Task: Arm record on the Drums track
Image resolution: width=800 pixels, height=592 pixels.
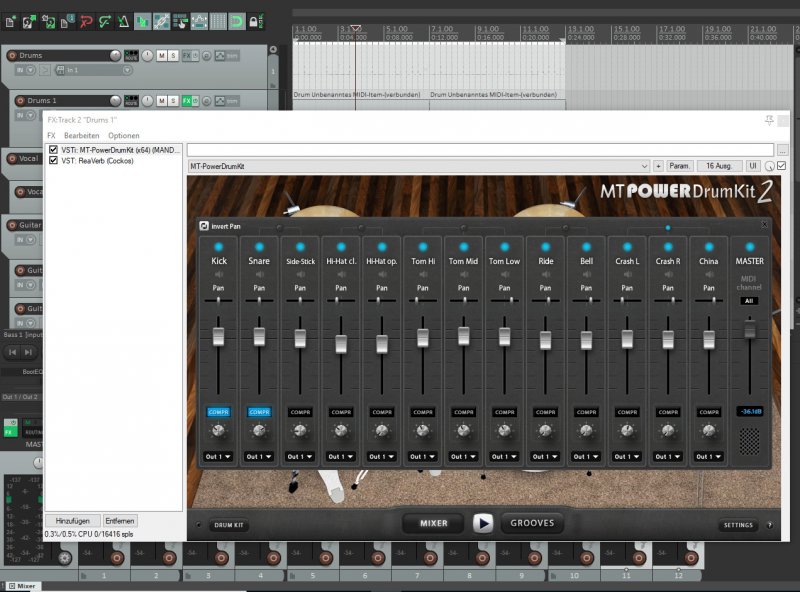Action: [12, 55]
